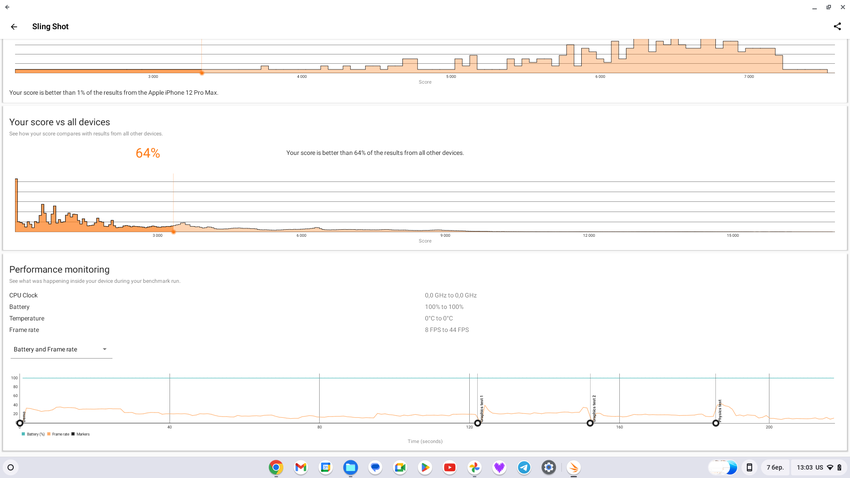Go back using the Sling Shot arrow
The image size is (850, 478).
point(14,27)
